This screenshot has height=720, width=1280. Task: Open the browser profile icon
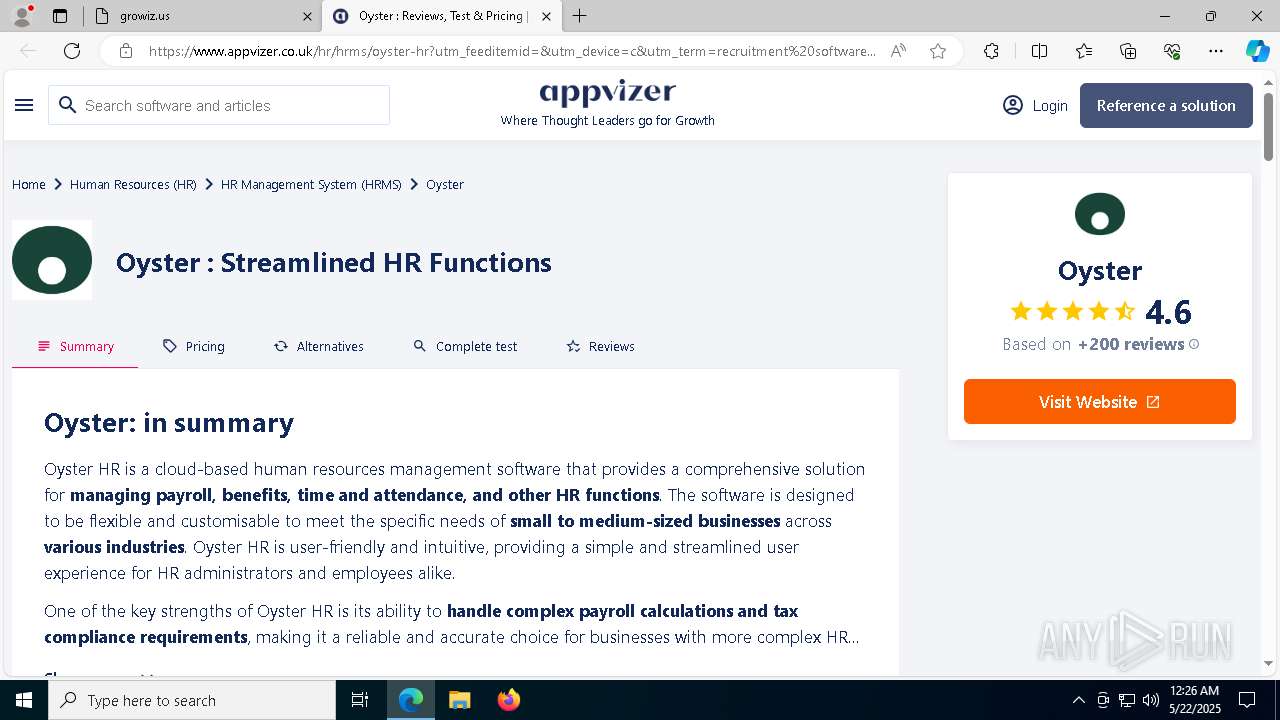click(22, 16)
